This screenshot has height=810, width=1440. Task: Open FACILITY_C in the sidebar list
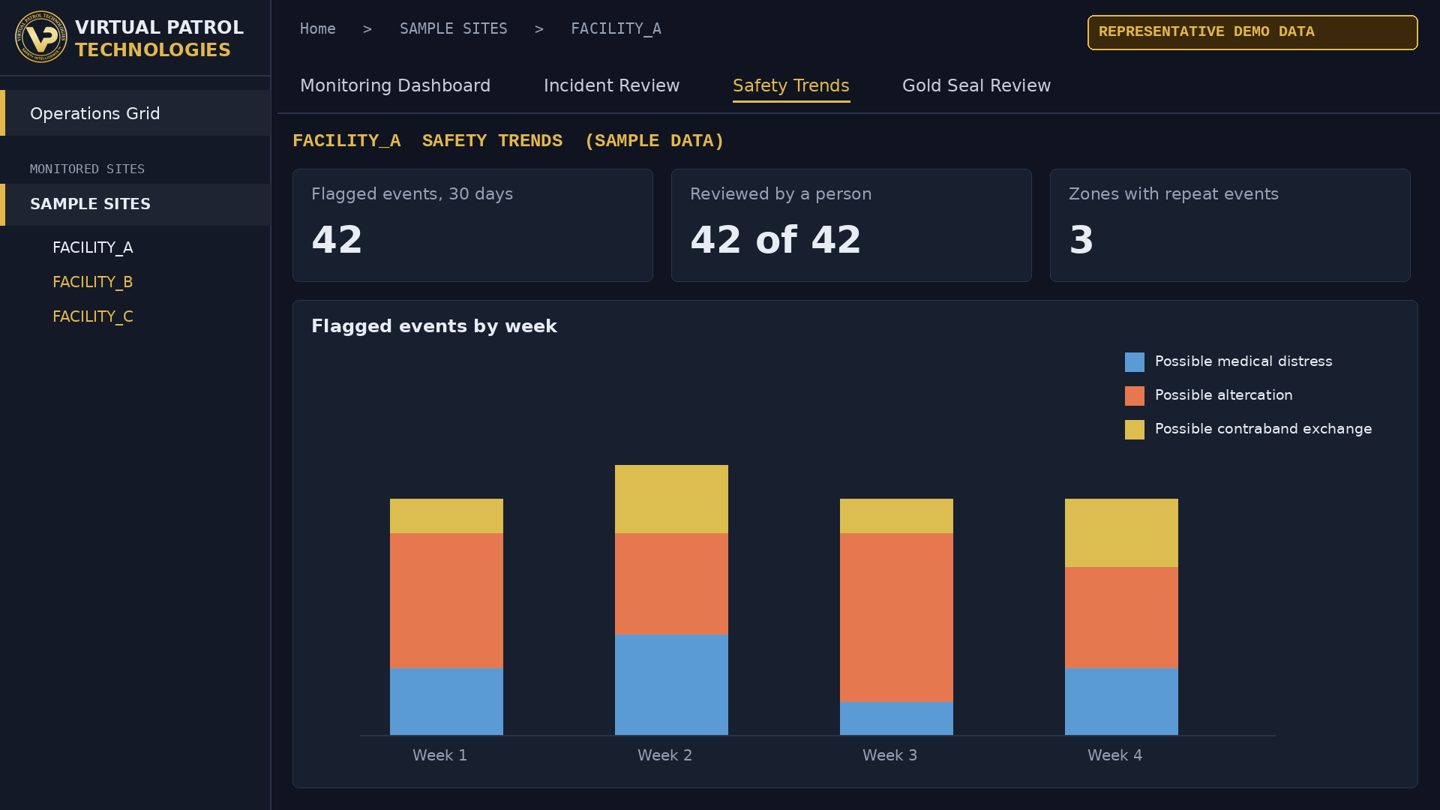point(92,316)
